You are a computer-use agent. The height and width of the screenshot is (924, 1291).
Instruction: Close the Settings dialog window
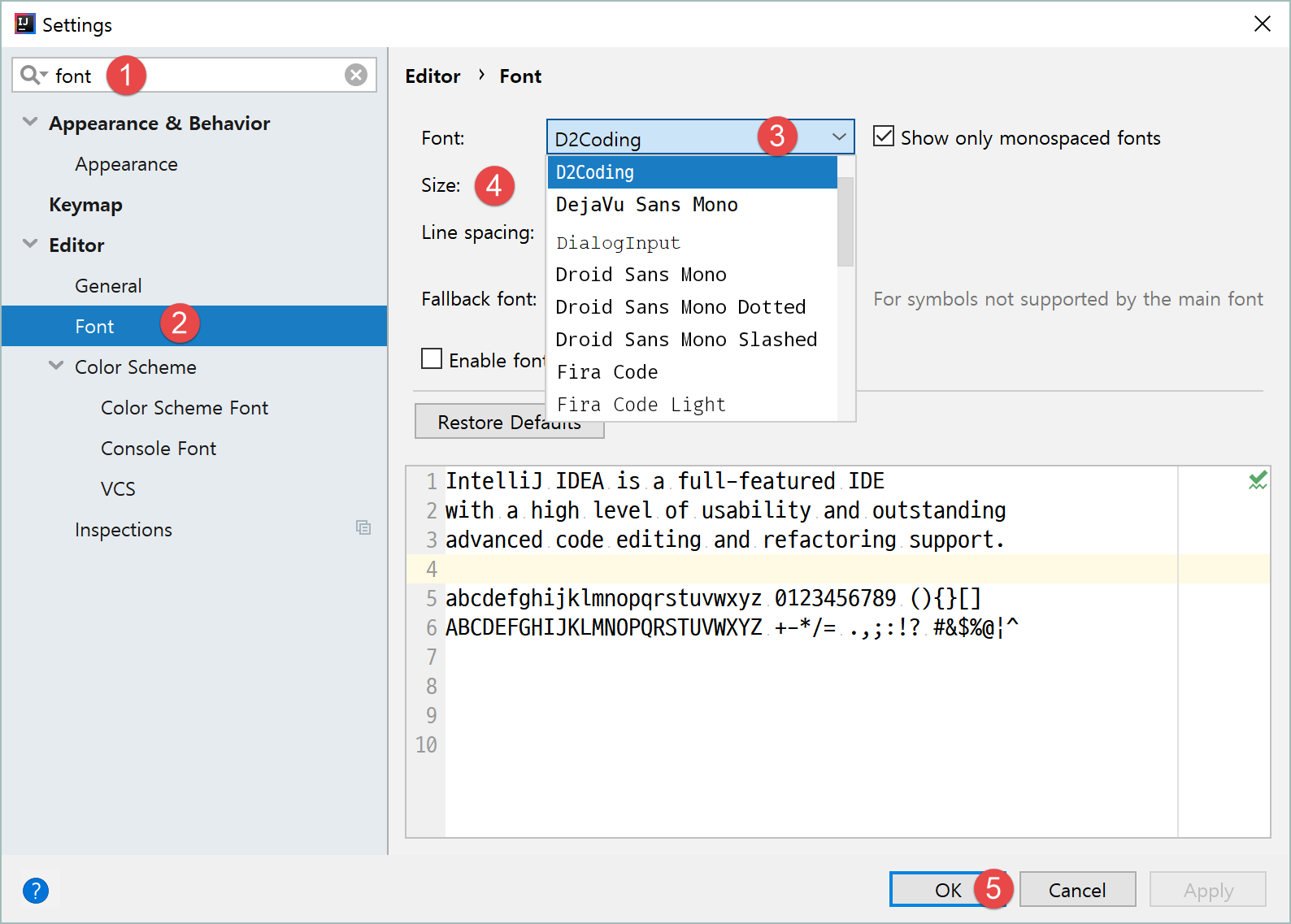point(1262,24)
